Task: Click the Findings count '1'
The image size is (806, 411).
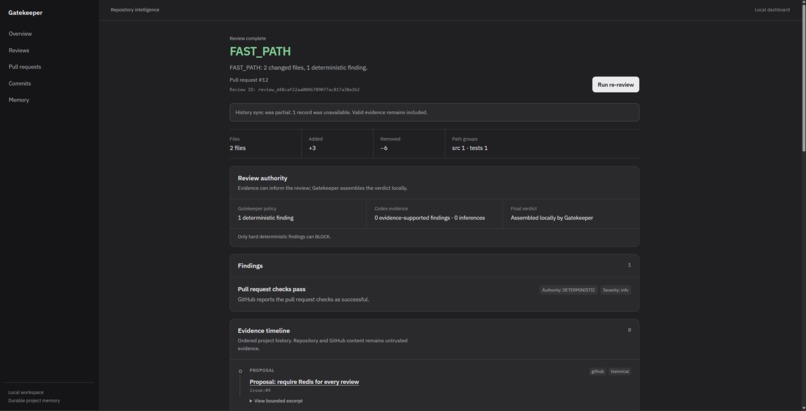Action: pos(629,265)
